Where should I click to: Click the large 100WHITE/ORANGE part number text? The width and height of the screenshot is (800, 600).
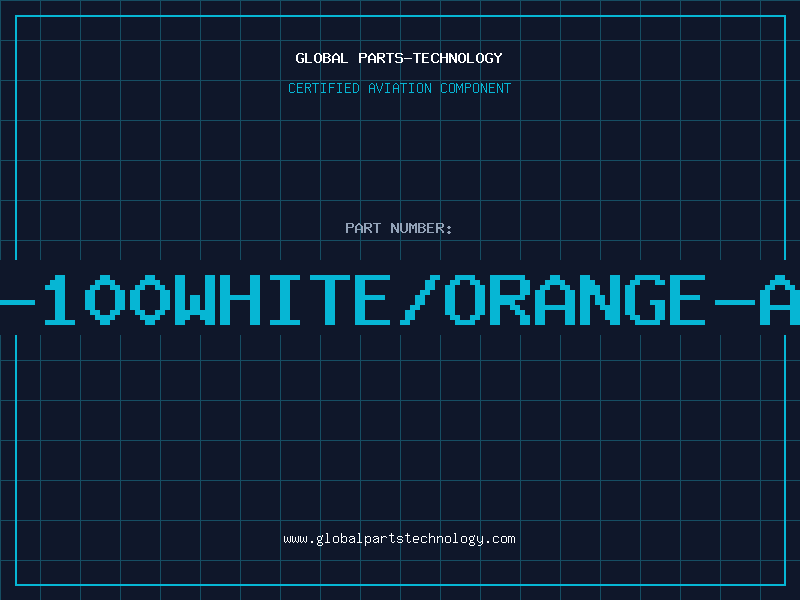click(x=400, y=299)
